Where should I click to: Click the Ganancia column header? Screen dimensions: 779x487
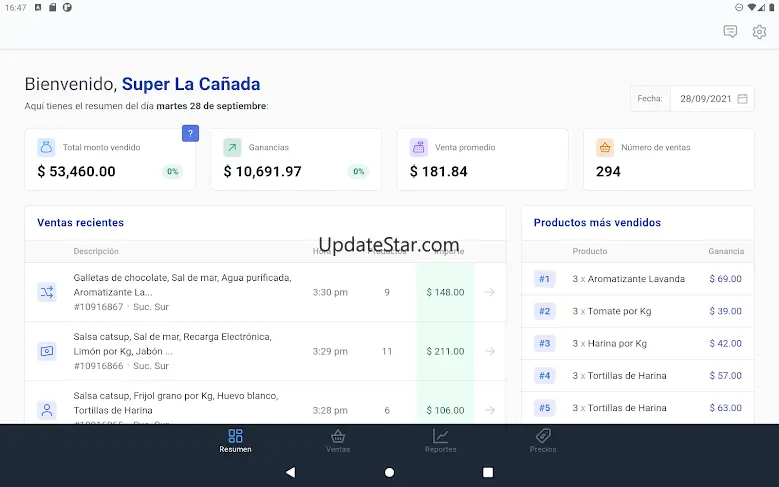pos(726,251)
